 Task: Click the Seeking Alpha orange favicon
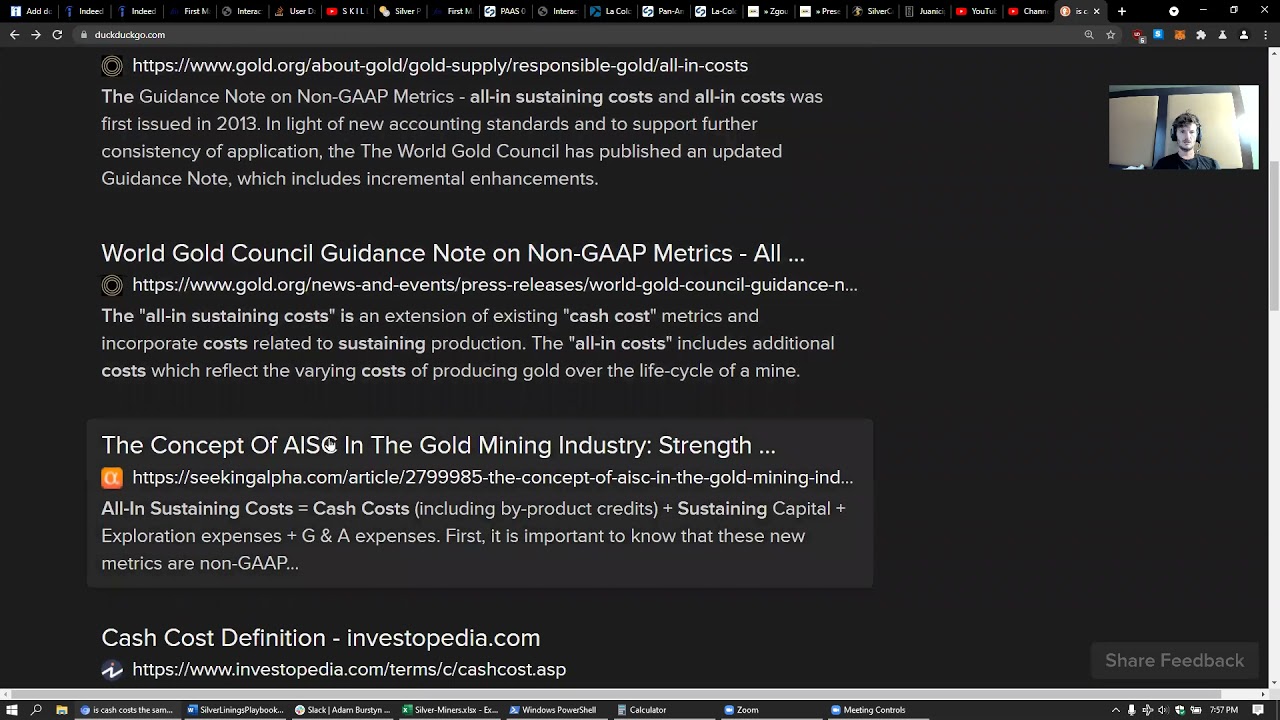[x=112, y=478]
